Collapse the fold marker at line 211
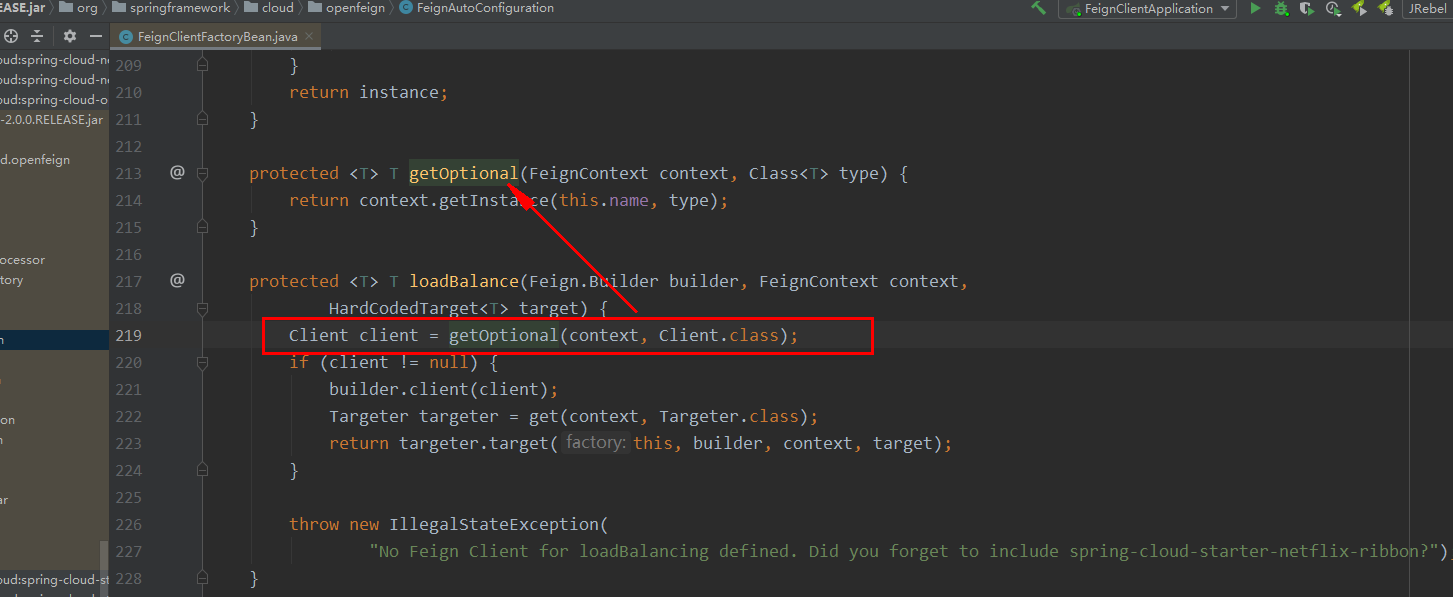This screenshot has width=1453, height=597. coord(203,119)
